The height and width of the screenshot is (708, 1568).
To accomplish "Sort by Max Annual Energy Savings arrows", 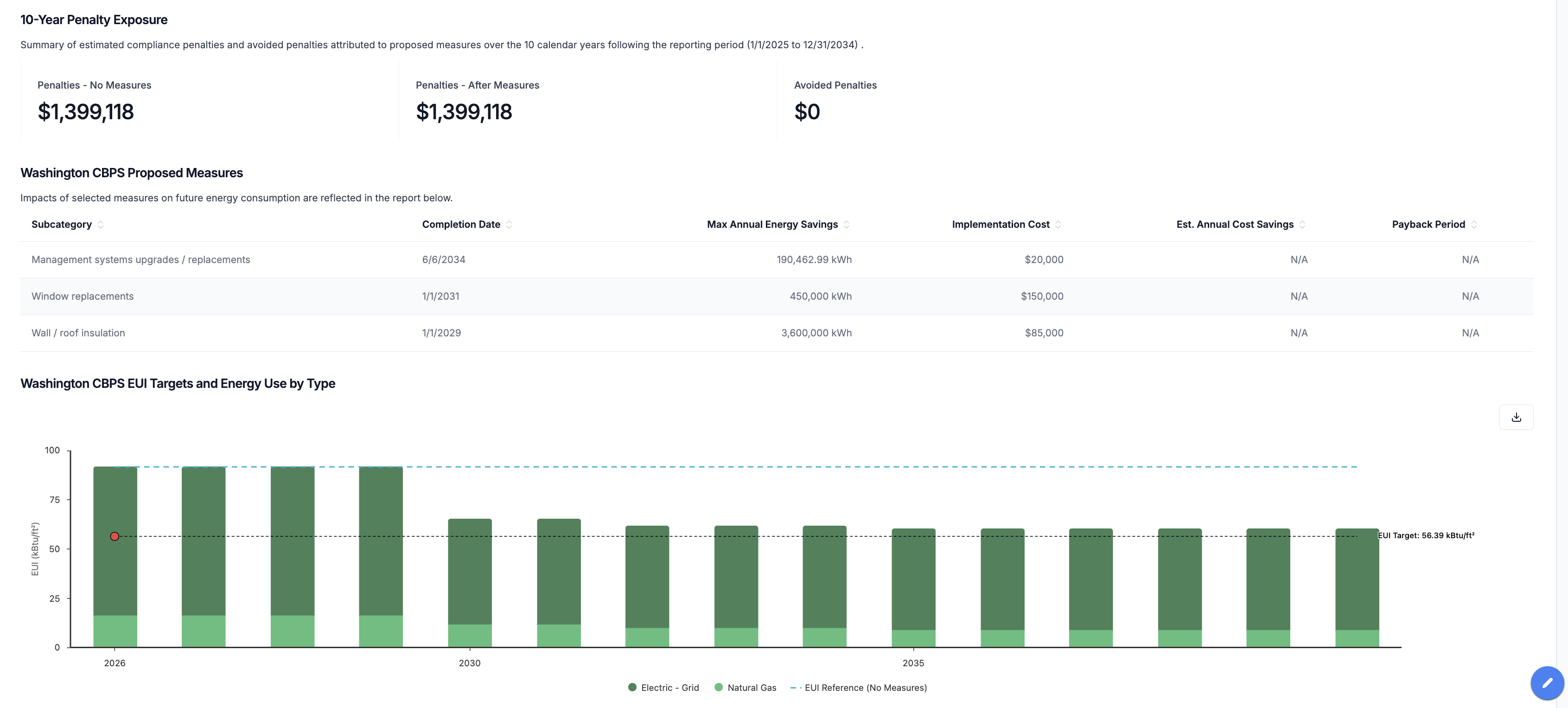I will click(x=846, y=225).
